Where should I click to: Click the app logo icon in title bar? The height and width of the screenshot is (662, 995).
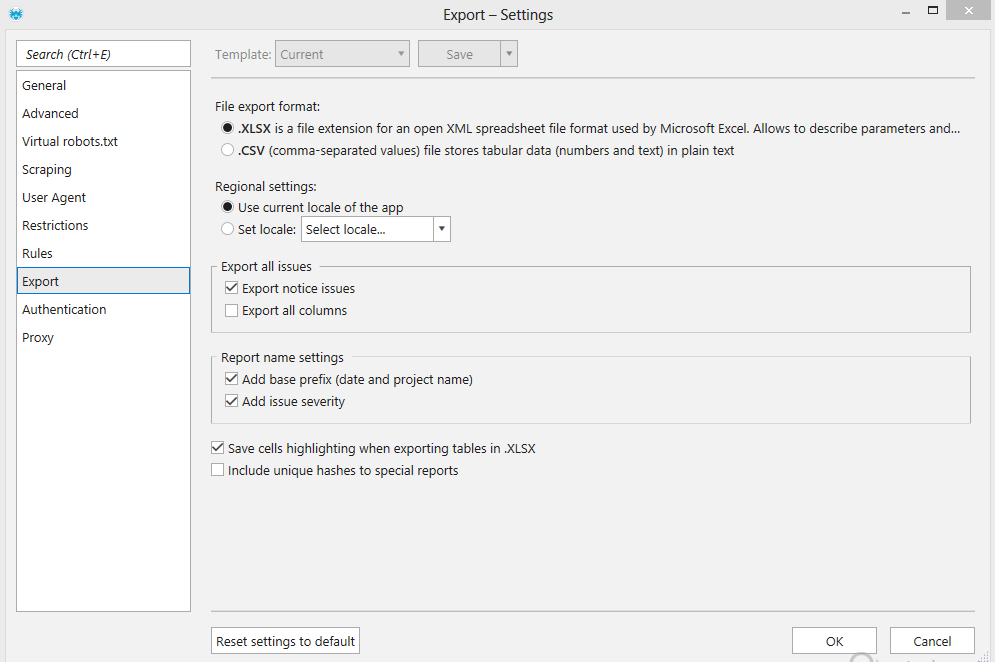(16, 13)
